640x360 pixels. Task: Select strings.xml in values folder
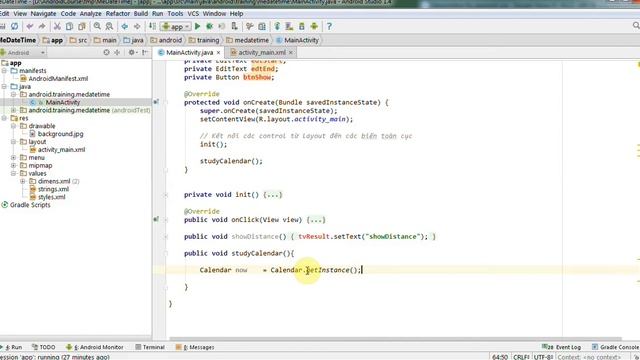[x=49, y=189]
